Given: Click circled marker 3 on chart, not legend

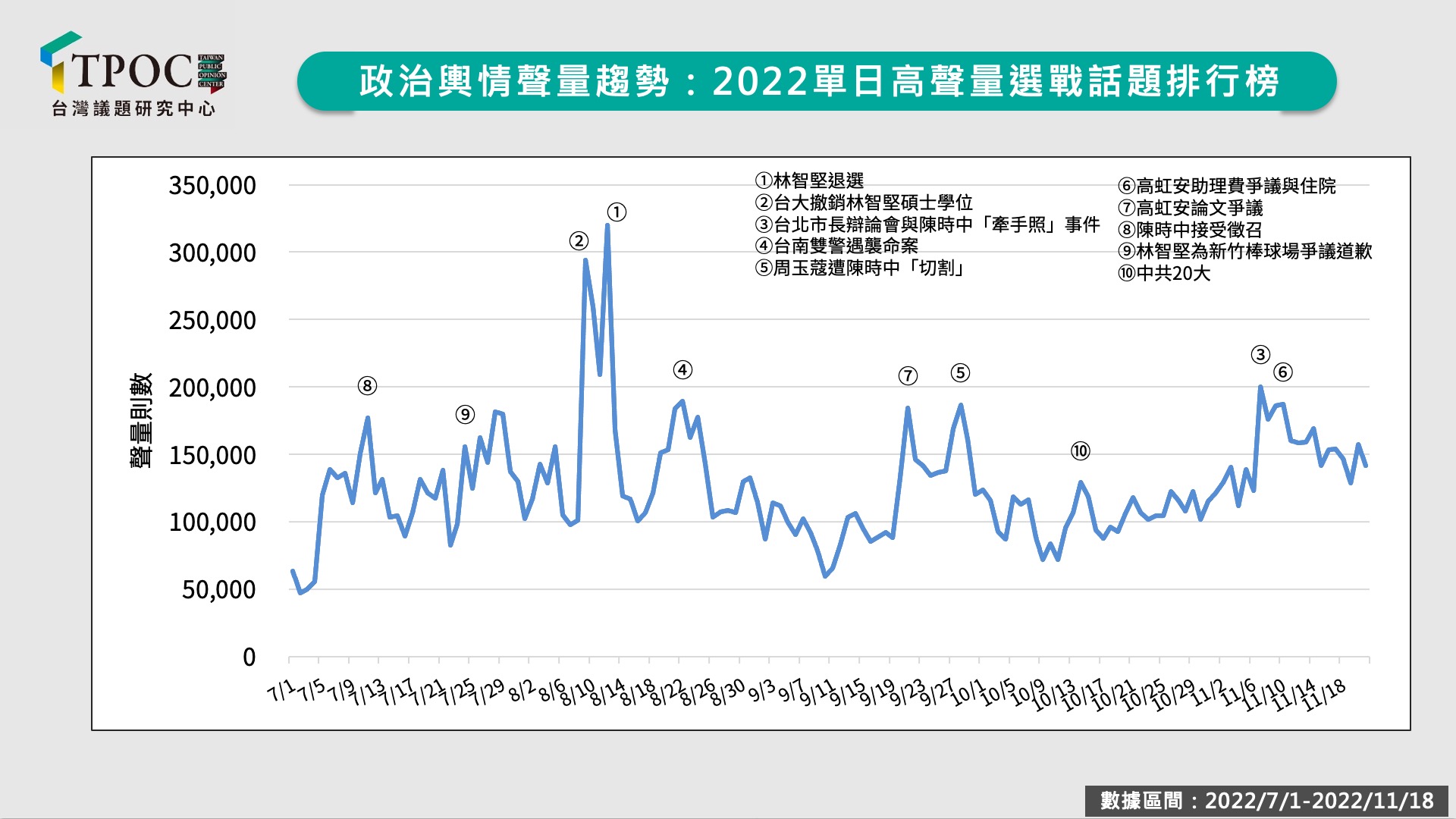Looking at the screenshot, I should click(1260, 355).
